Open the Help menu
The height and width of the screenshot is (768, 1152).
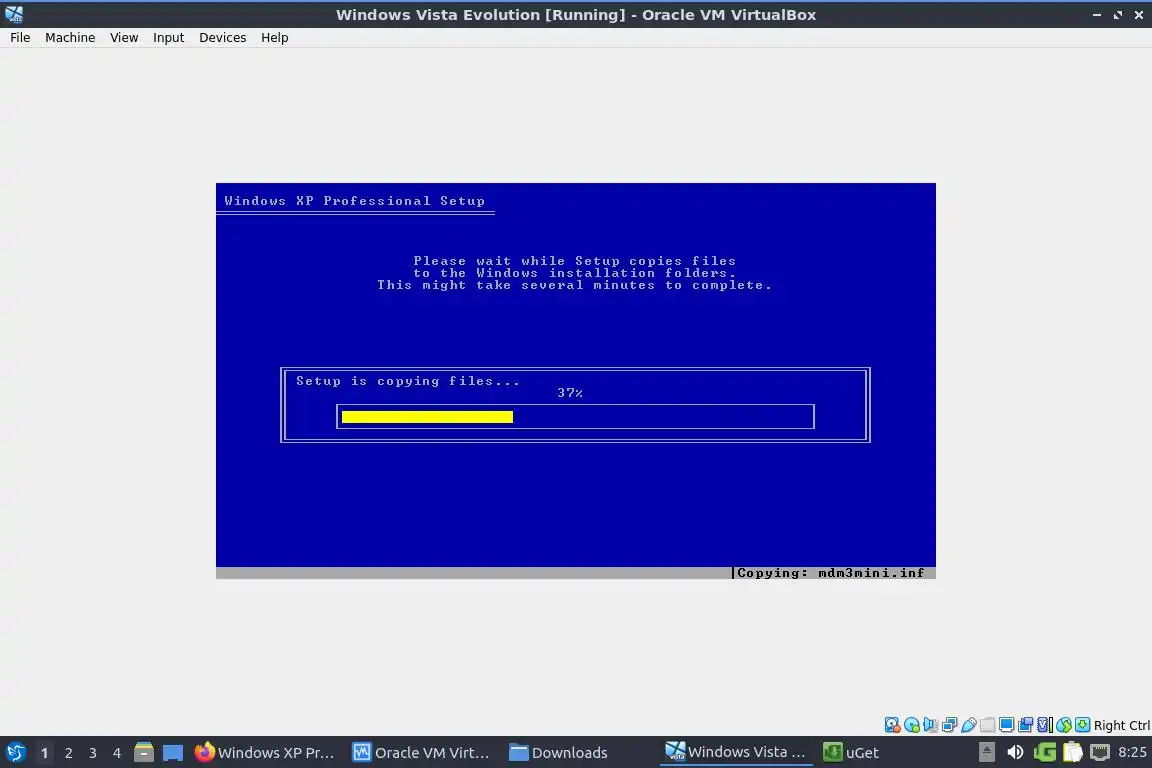point(275,37)
